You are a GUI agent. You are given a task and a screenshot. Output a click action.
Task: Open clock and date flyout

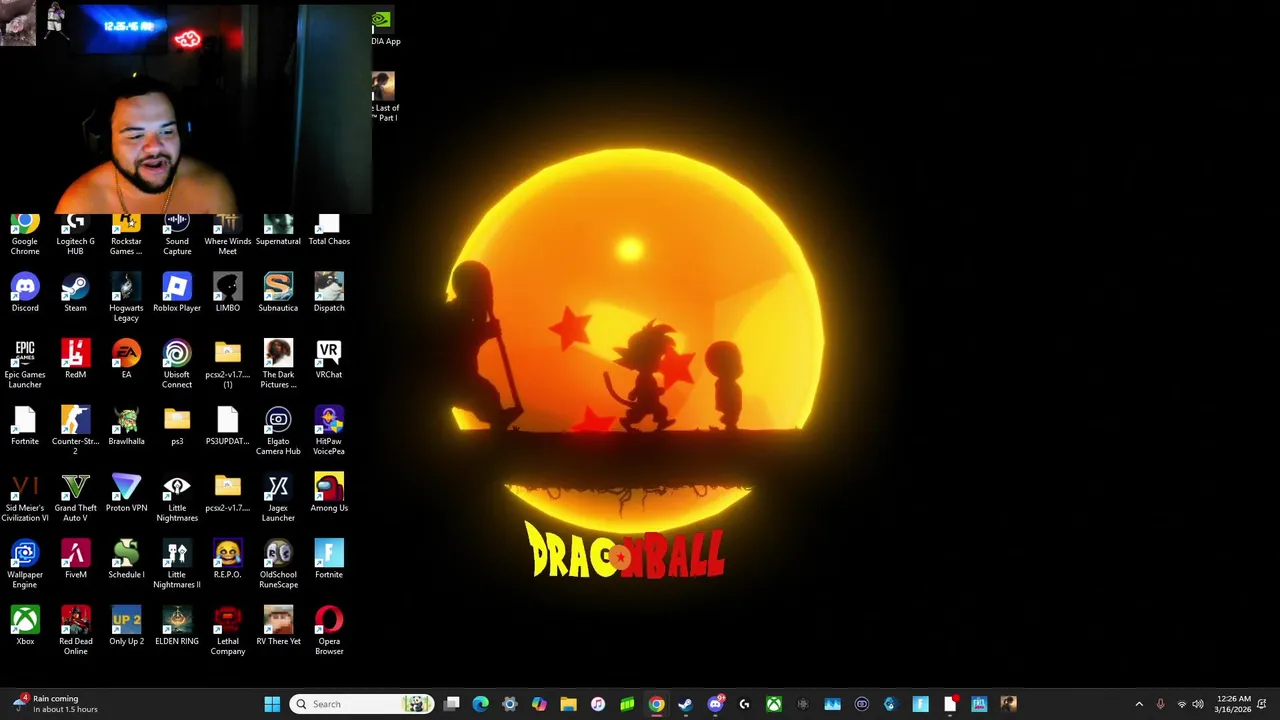coord(1233,704)
